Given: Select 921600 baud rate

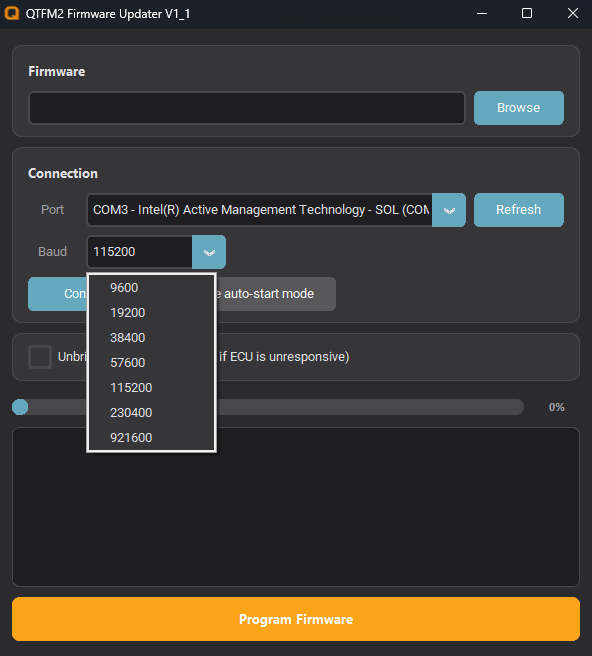Looking at the screenshot, I should tap(151, 438).
